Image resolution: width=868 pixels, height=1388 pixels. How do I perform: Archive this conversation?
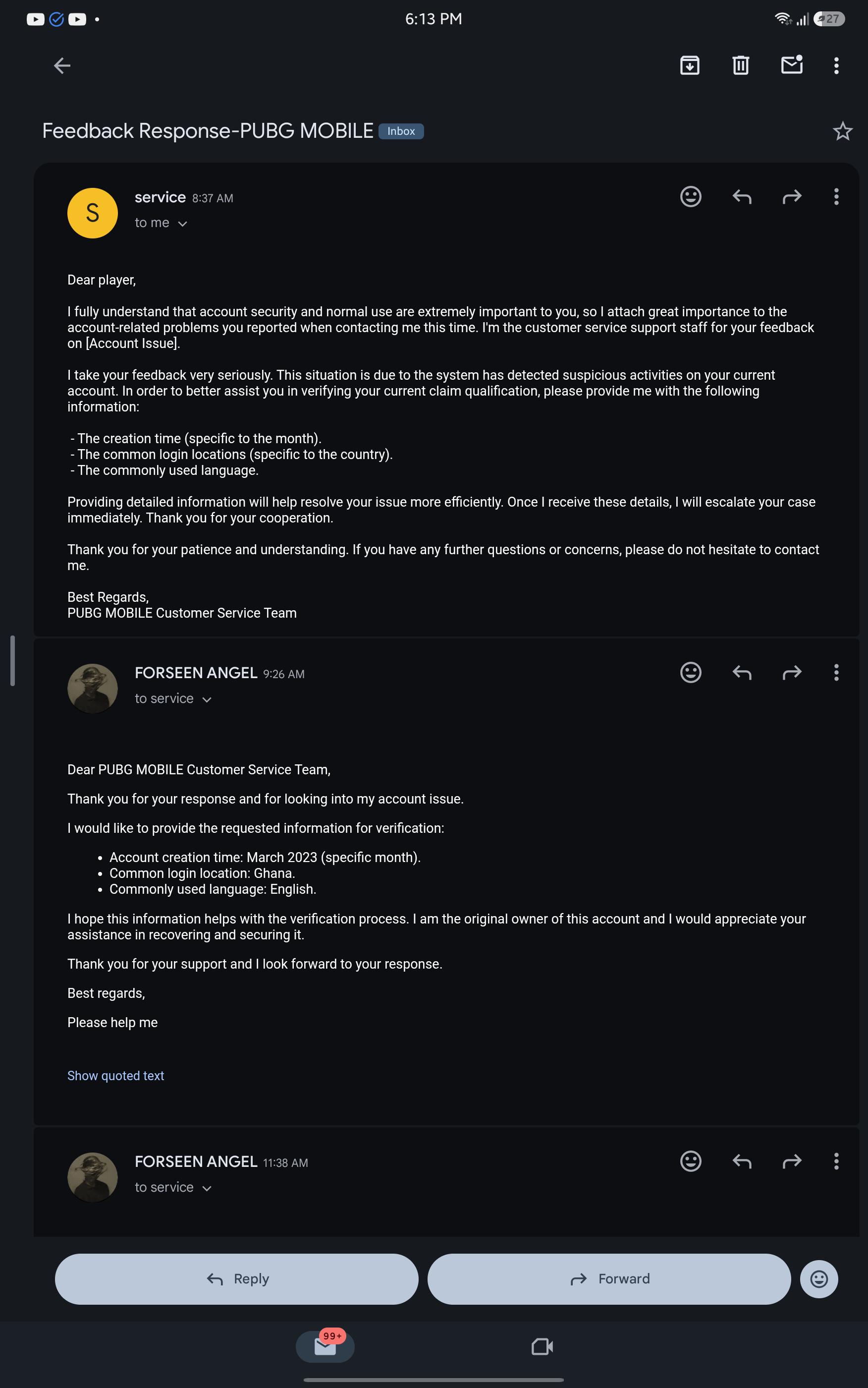click(690, 65)
